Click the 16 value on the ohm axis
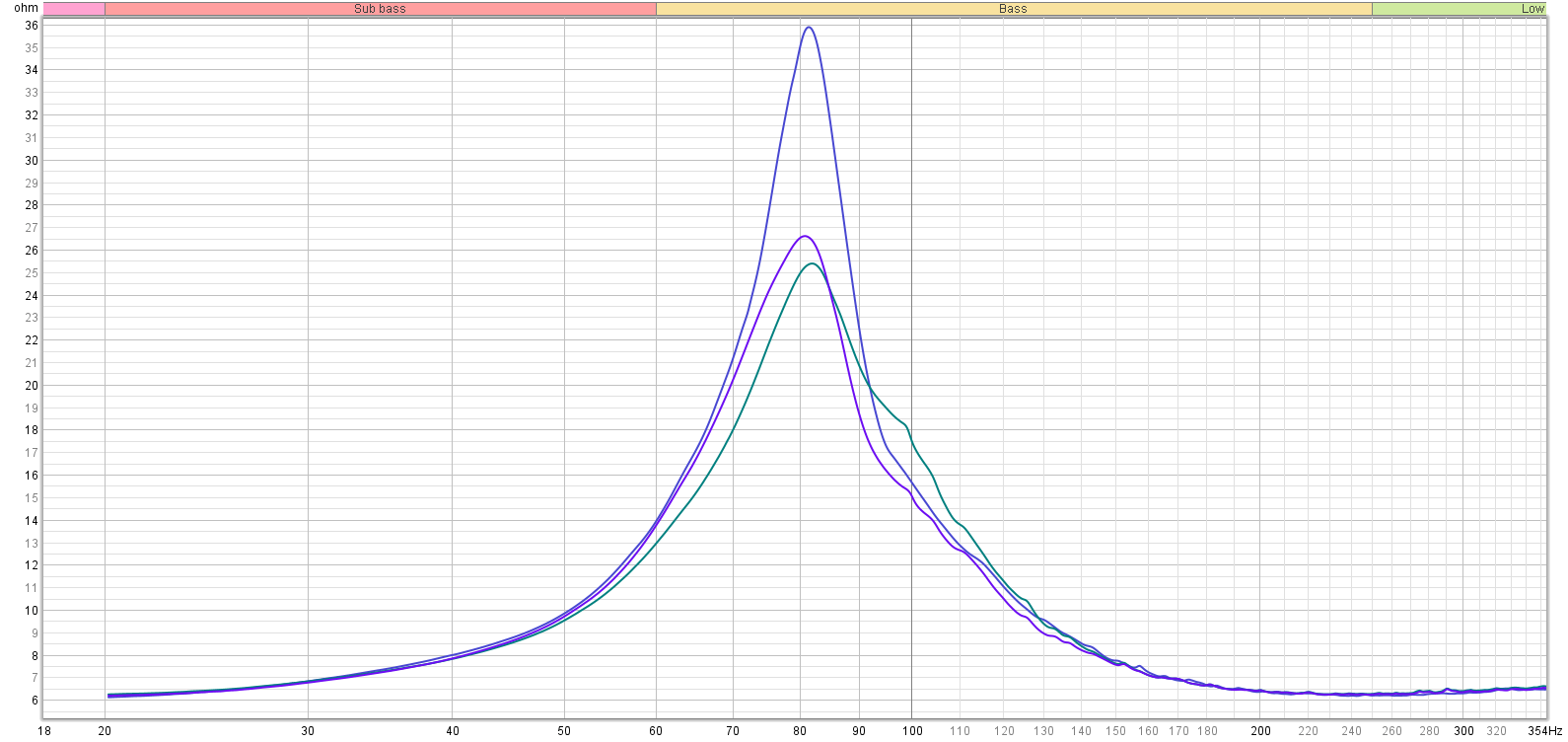The width and height of the screenshot is (1568, 742). (32, 476)
